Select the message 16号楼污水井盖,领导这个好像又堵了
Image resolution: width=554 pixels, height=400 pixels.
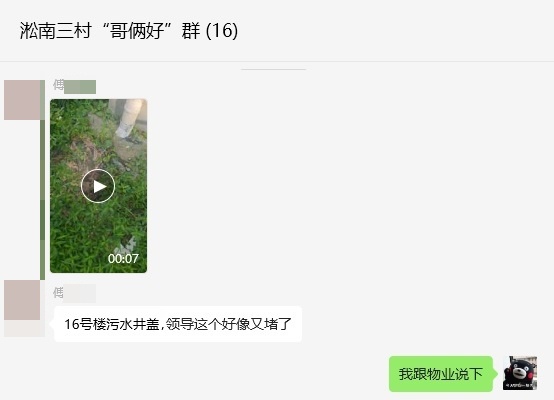coord(178,324)
